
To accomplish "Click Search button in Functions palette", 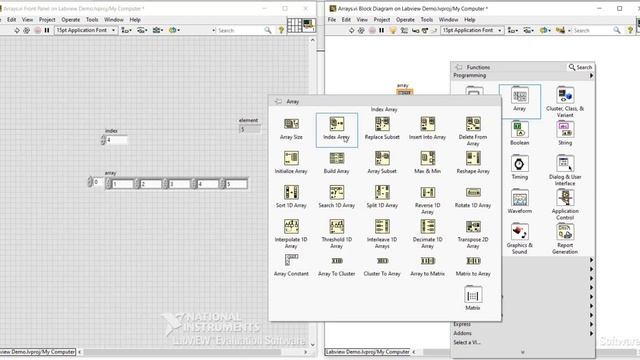I will (x=580, y=67).
